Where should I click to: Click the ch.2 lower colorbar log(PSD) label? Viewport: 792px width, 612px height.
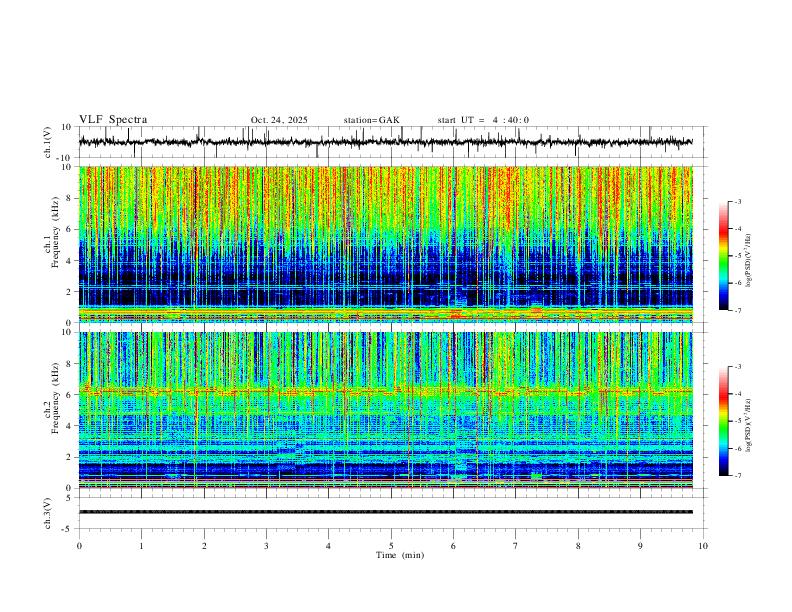pos(749,426)
